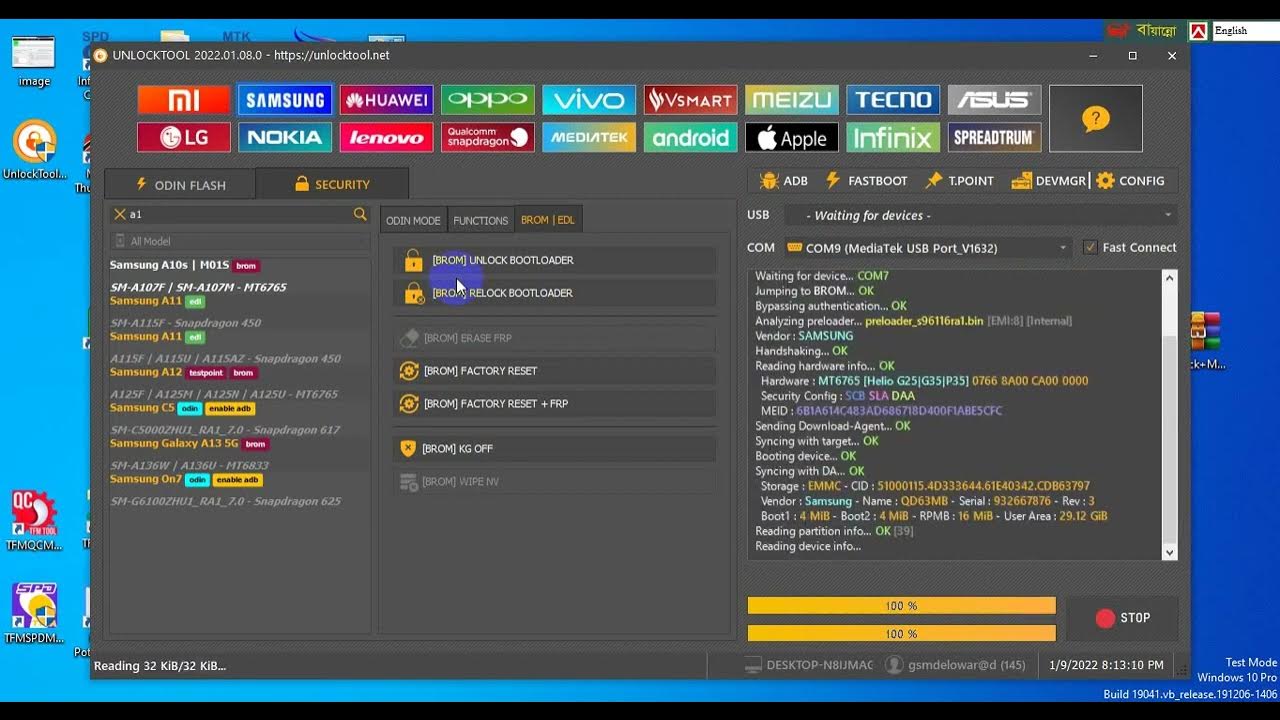Click BROM FACTORY RESET button
The height and width of the screenshot is (720, 1280).
pos(555,371)
